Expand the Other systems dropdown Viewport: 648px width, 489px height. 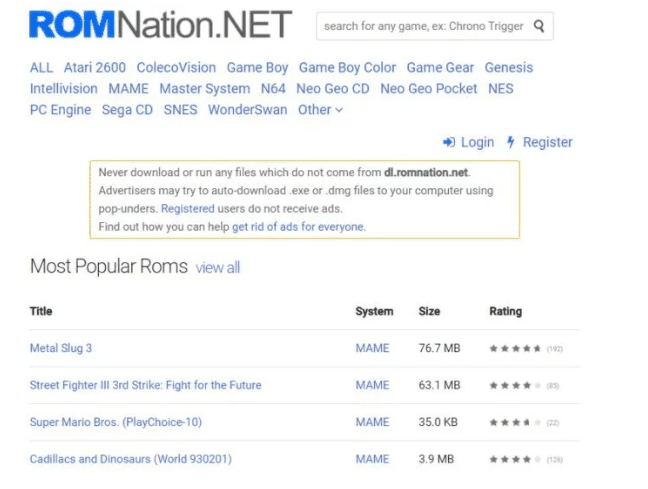(320, 110)
